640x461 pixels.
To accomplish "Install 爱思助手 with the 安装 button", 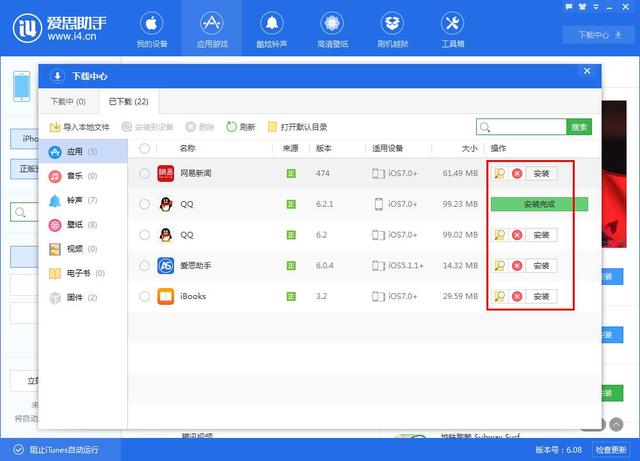I will pos(541,266).
